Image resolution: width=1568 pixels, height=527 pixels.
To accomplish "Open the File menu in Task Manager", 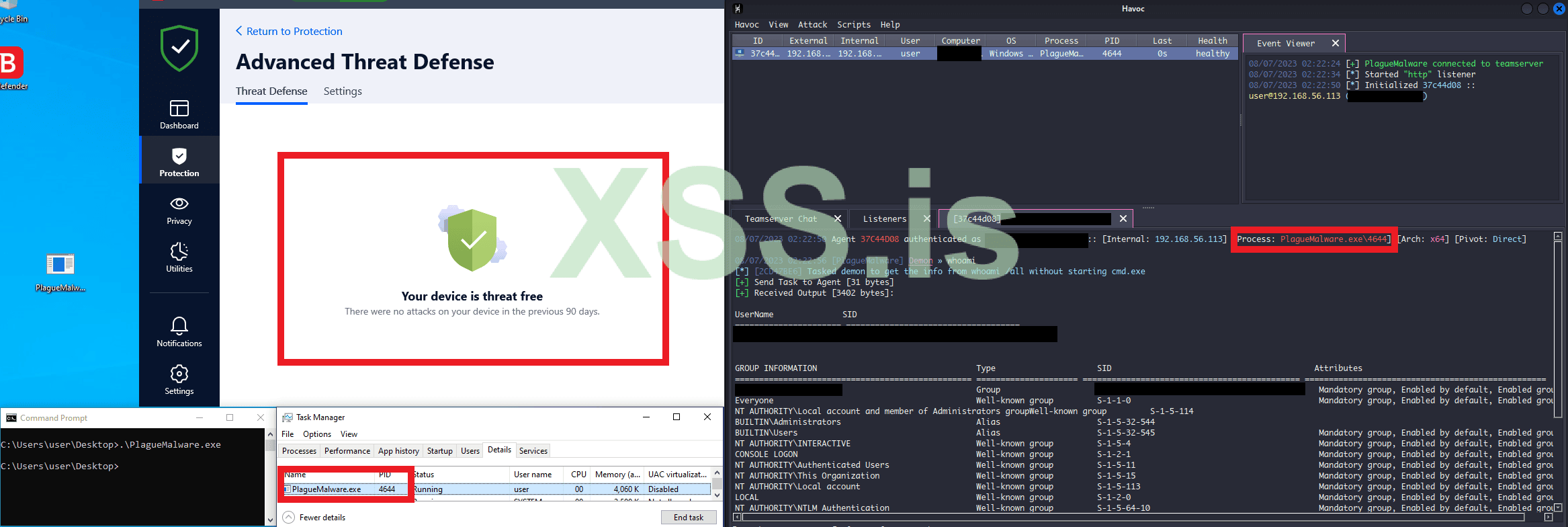I will tap(288, 434).
